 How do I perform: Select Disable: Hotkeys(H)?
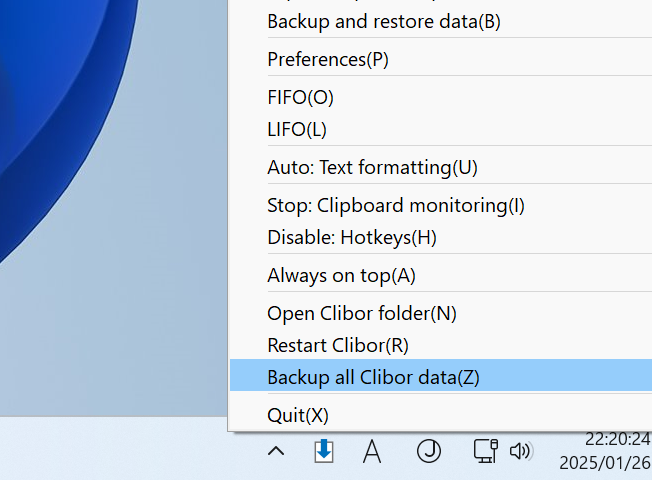(441, 238)
